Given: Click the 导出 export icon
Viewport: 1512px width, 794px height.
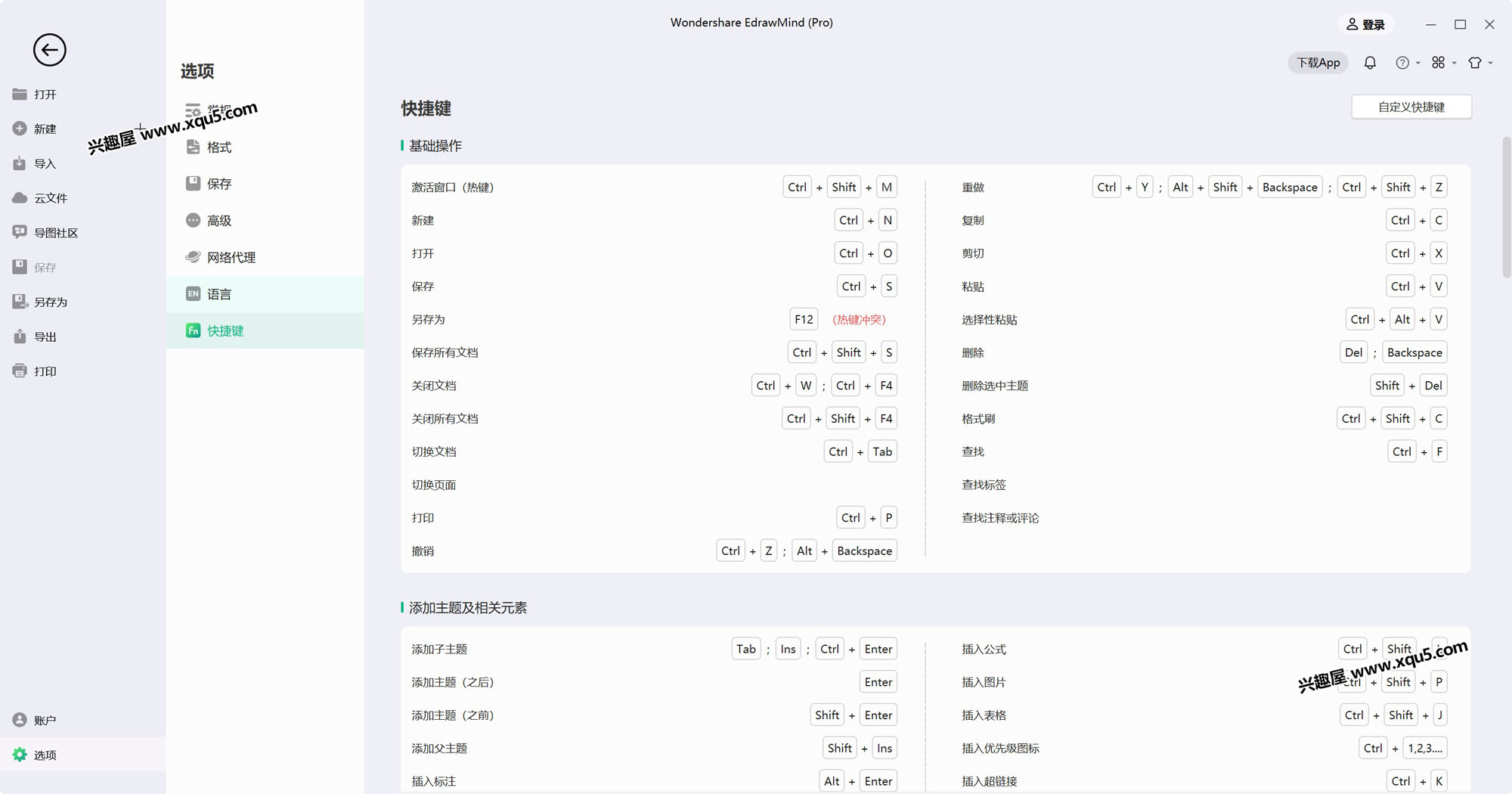Looking at the screenshot, I should (x=20, y=337).
